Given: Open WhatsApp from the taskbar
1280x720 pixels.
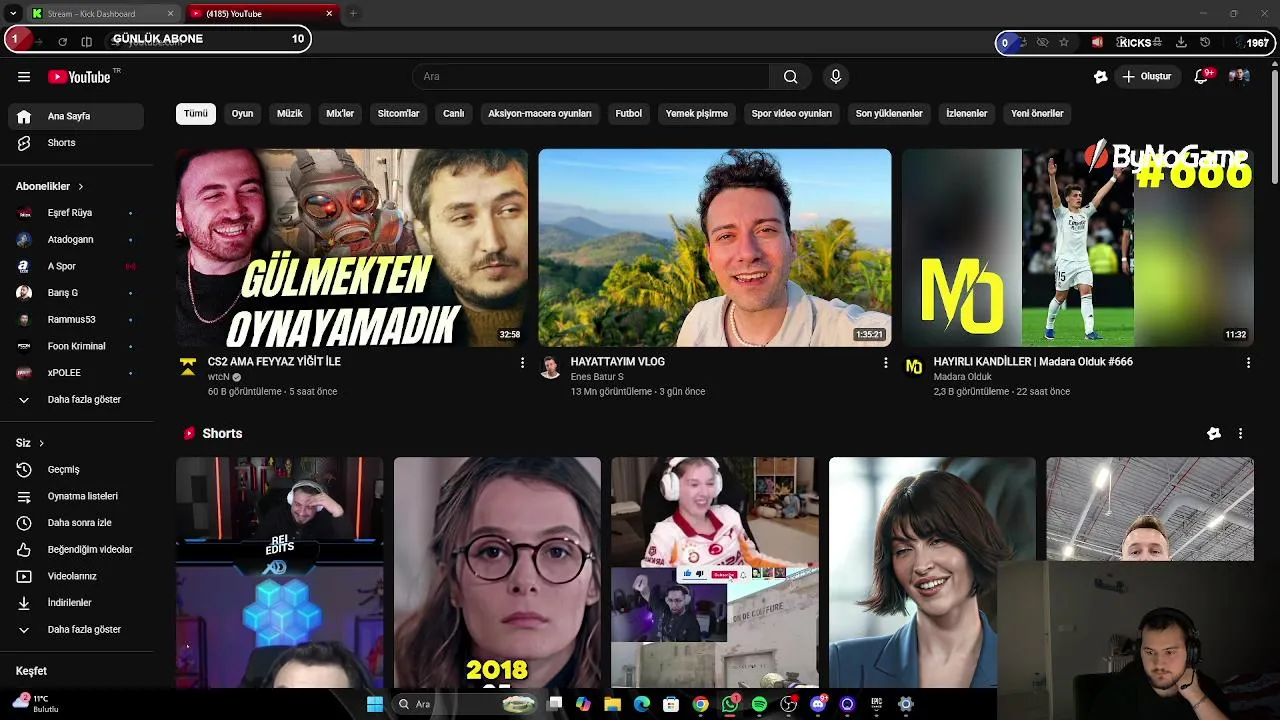Looking at the screenshot, I should tap(730, 704).
